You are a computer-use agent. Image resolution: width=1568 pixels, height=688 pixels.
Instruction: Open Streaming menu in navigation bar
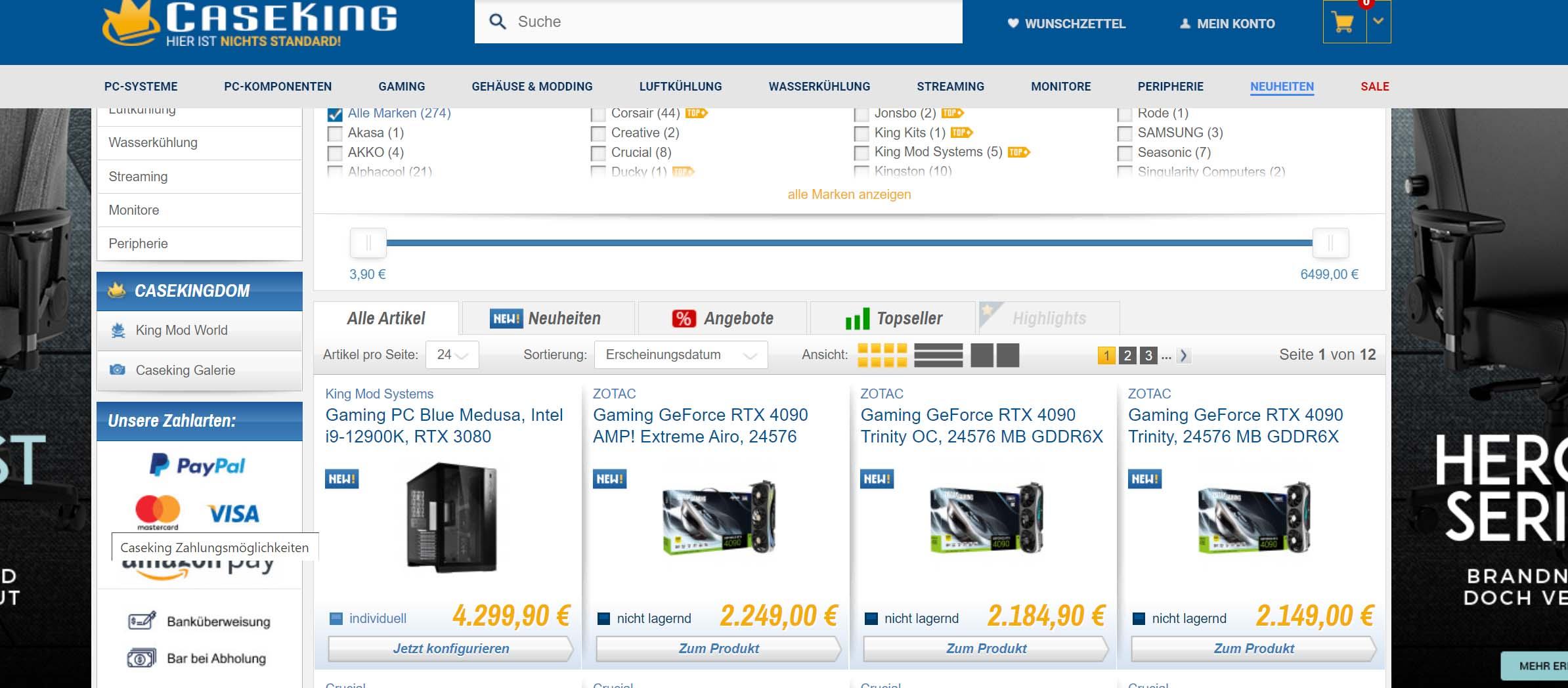950,87
